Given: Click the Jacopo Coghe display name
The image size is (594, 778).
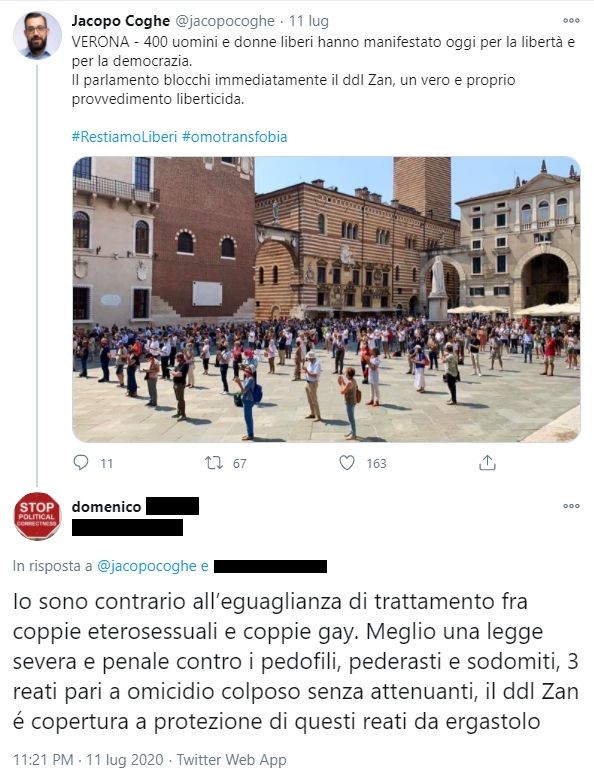Looking at the screenshot, I should [121, 21].
